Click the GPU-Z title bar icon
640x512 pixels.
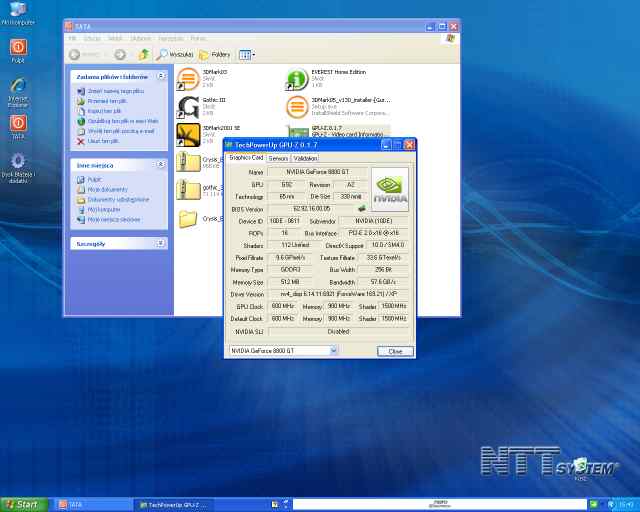229,145
